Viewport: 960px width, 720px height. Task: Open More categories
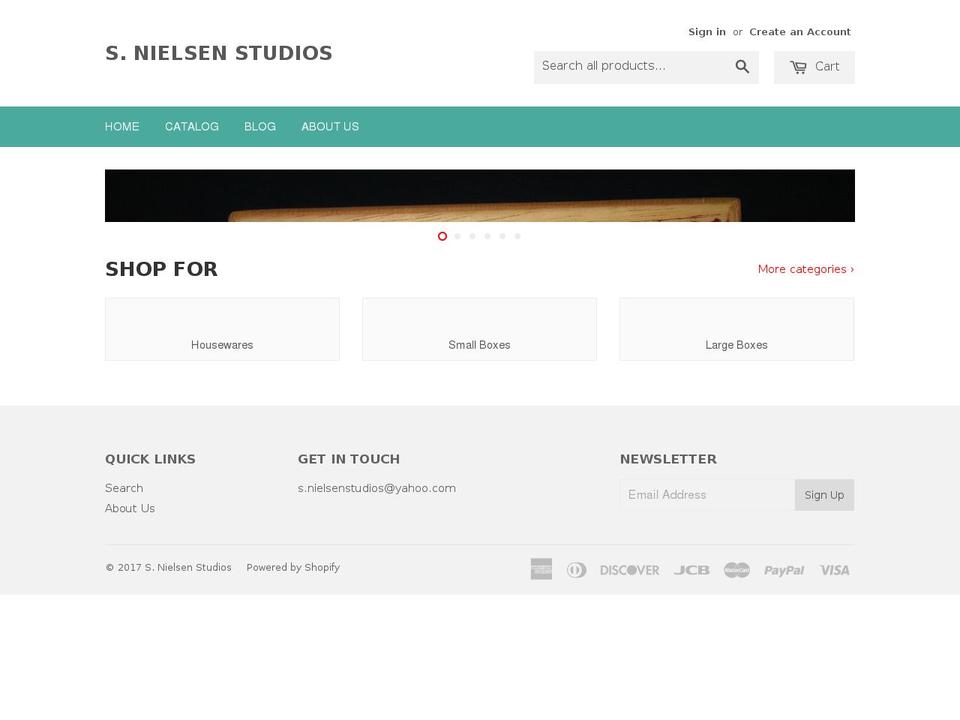(805, 268)
